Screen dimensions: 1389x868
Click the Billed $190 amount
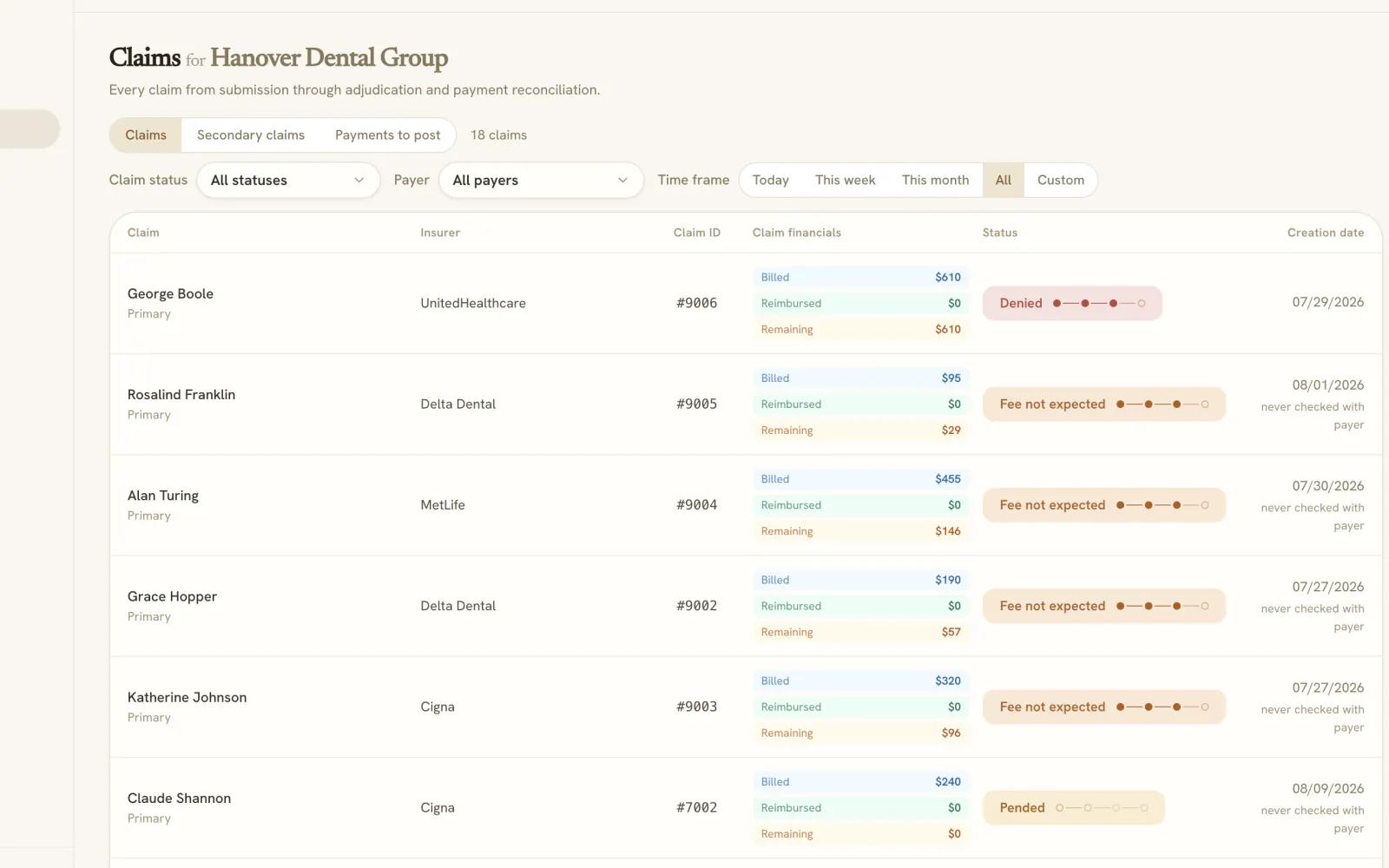[948, 580]
